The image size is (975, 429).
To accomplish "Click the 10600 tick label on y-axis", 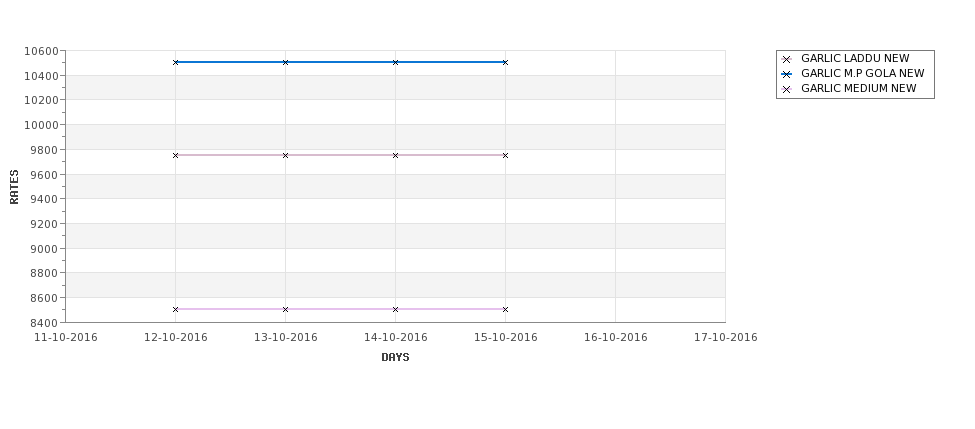I will click(41, 51).
